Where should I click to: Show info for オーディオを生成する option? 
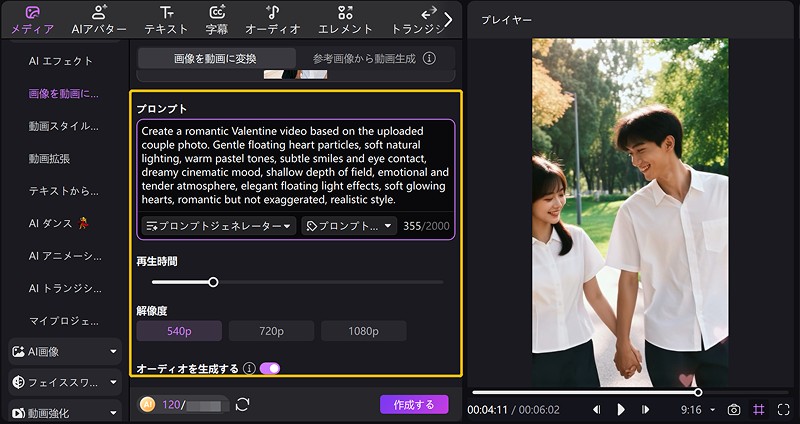pyautogui.click(x=249, y=369)
